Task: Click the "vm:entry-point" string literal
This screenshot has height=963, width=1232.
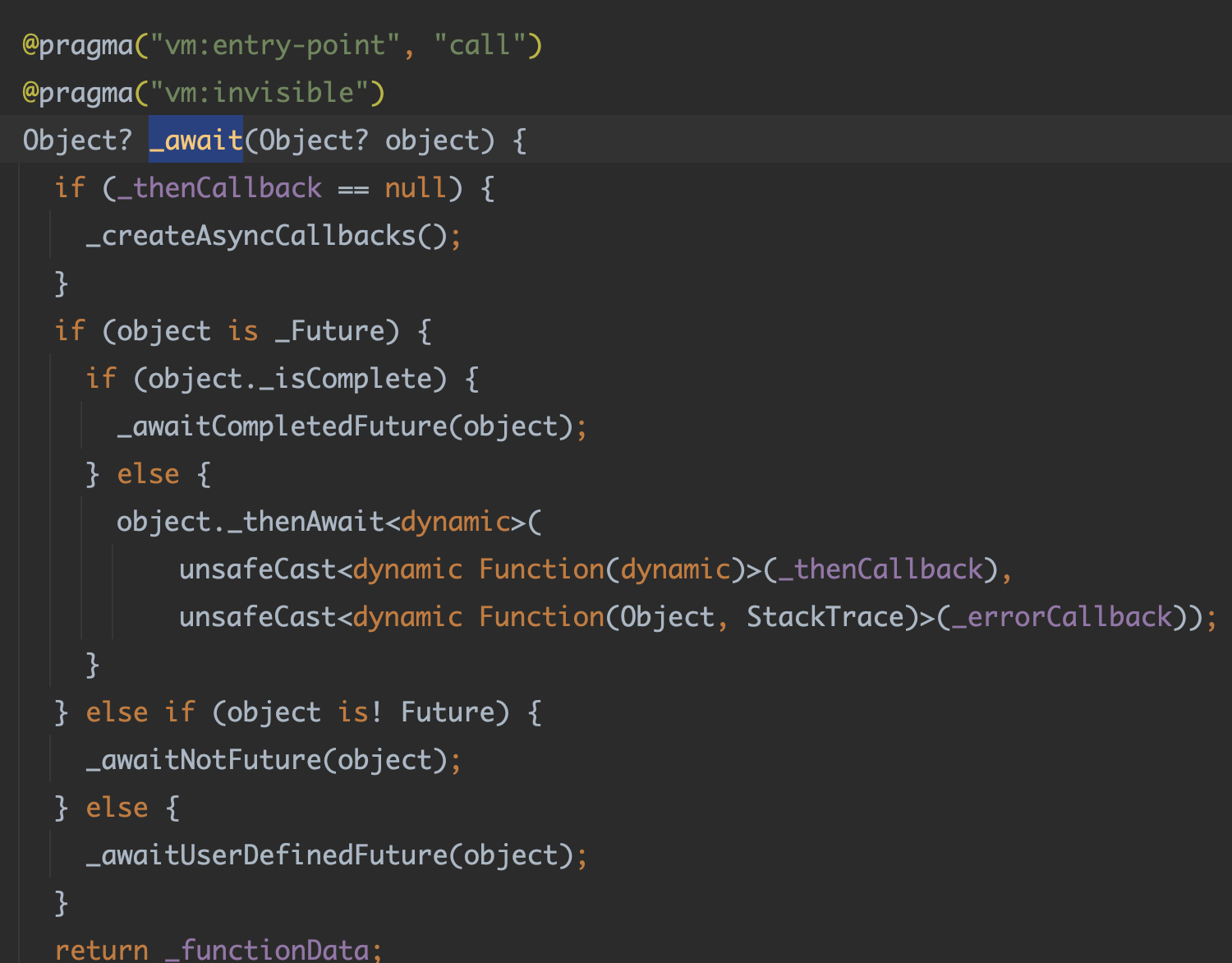Action: (x=276, y=45)
